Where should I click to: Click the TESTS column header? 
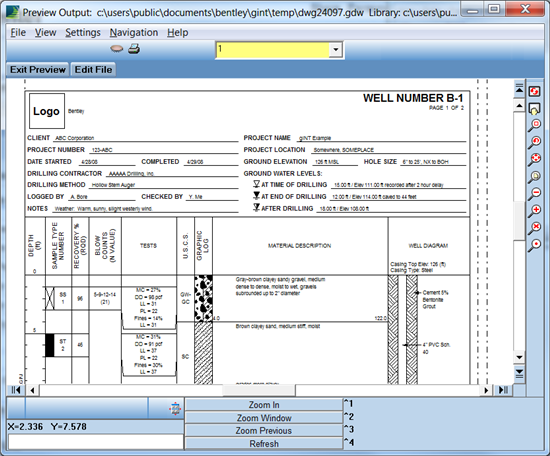tap(148, 246)
